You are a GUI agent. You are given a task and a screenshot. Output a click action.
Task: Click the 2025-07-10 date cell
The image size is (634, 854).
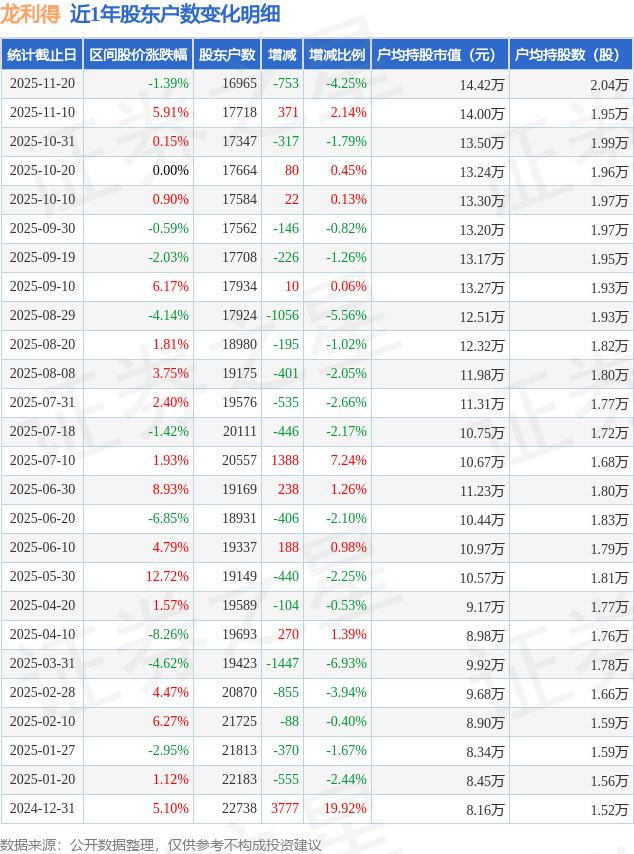pyautogui.click(x=42, y=461)
